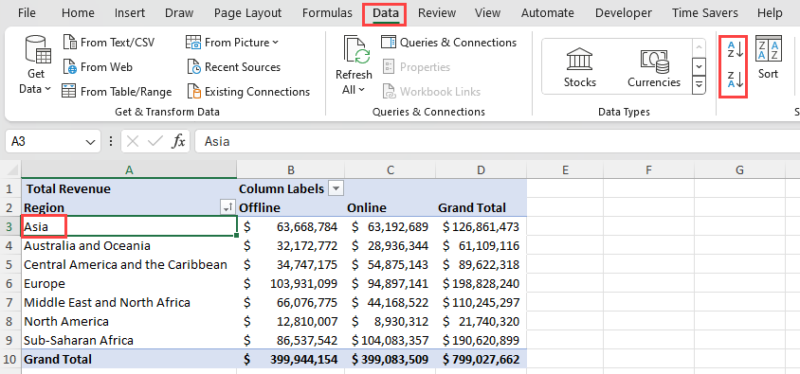800x374 pixels.
Task: Switch to the Insert tab
Action: coord(129,13)
